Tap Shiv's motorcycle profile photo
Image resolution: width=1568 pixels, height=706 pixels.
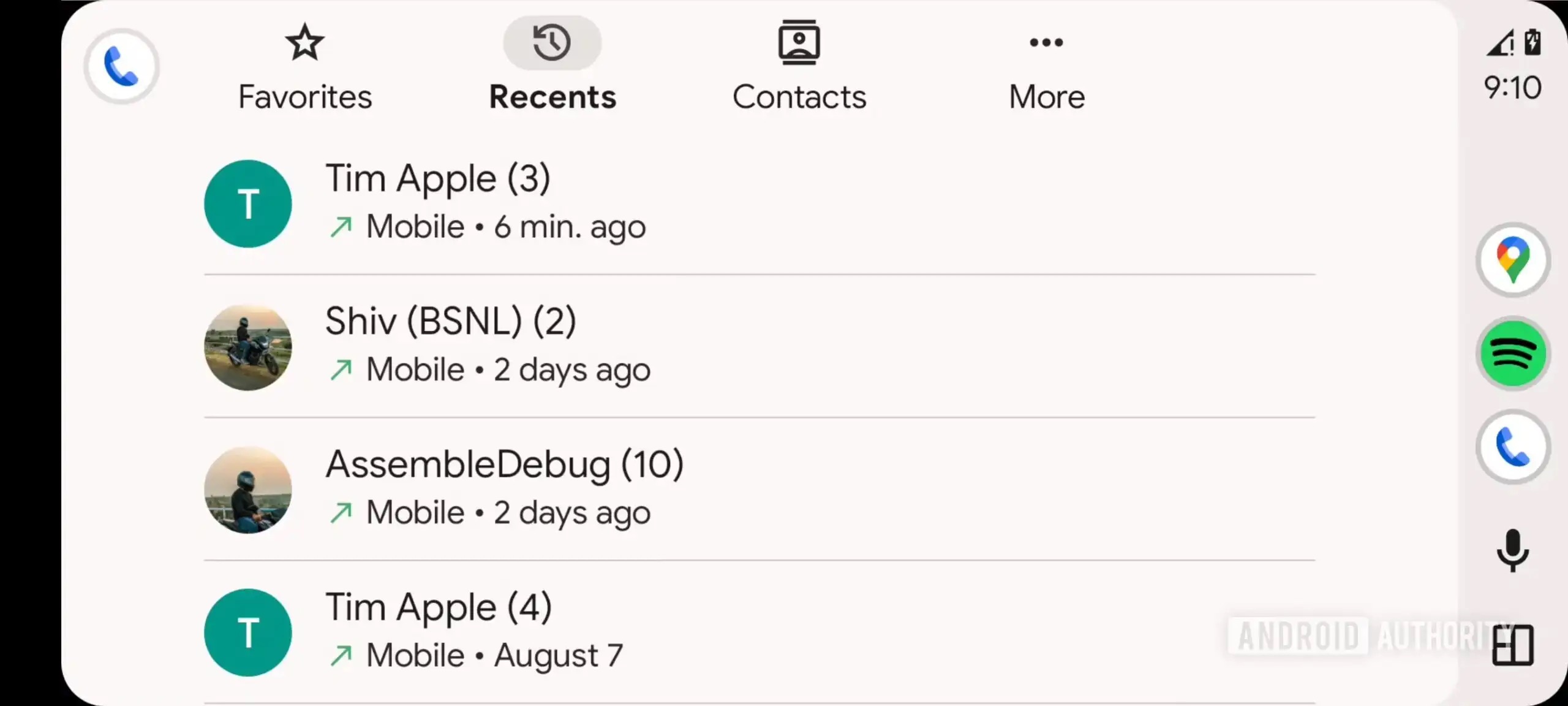click(248, 347)
